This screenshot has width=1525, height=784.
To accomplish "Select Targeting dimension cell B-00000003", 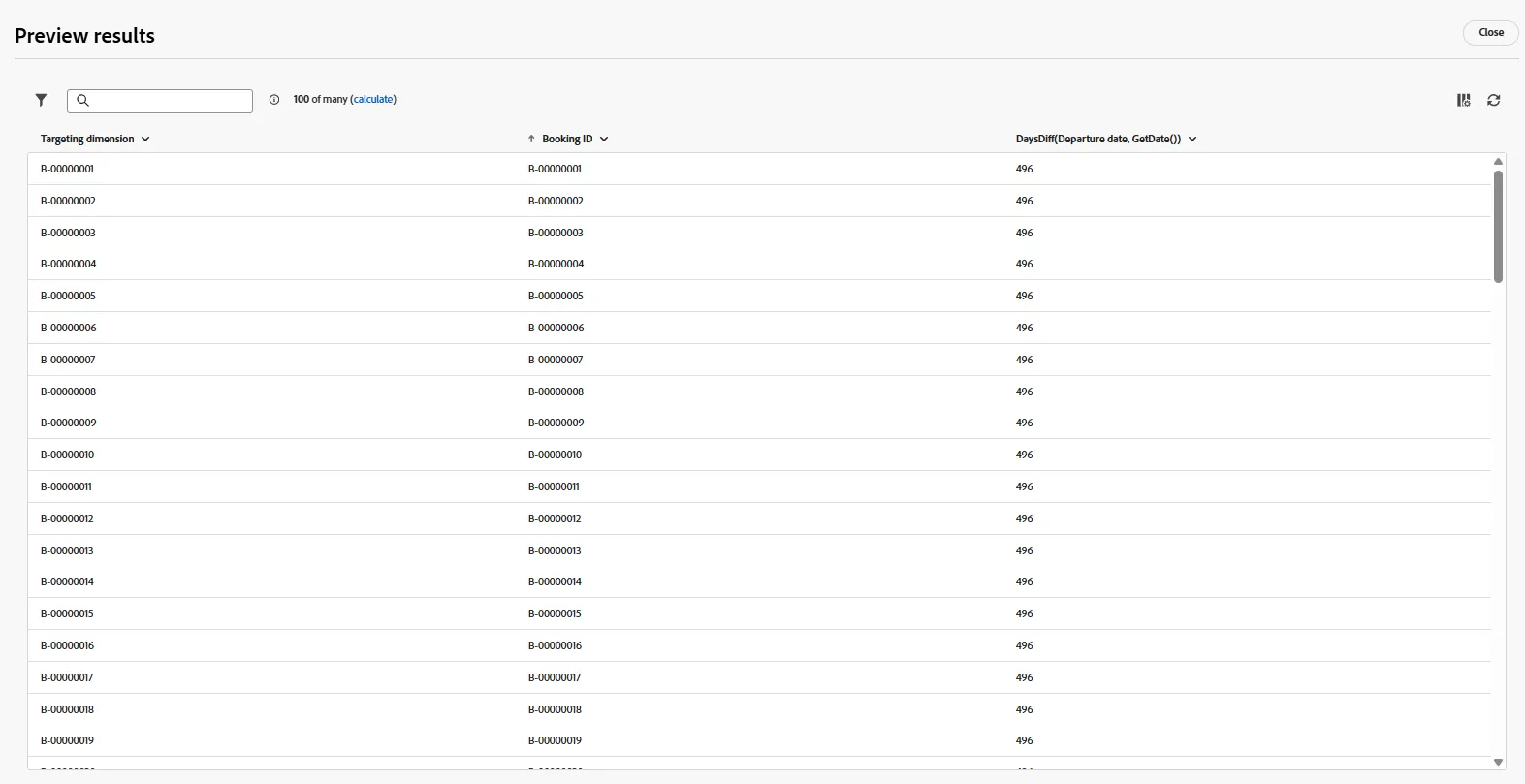I will (x=68, y=234).
